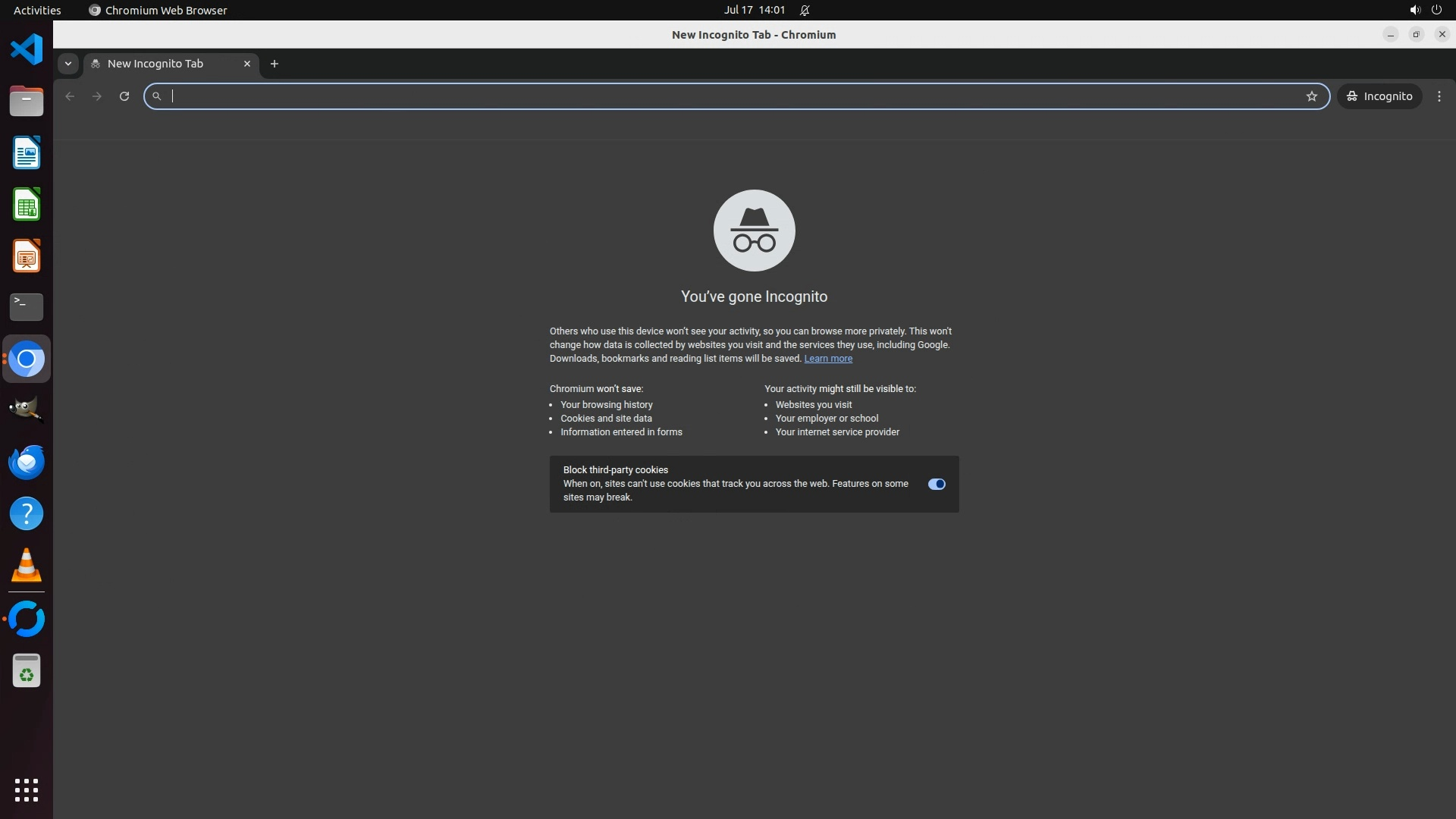Toggle Block third-party cookies switch
1456x819 pixels.
(x=937, y=484)
